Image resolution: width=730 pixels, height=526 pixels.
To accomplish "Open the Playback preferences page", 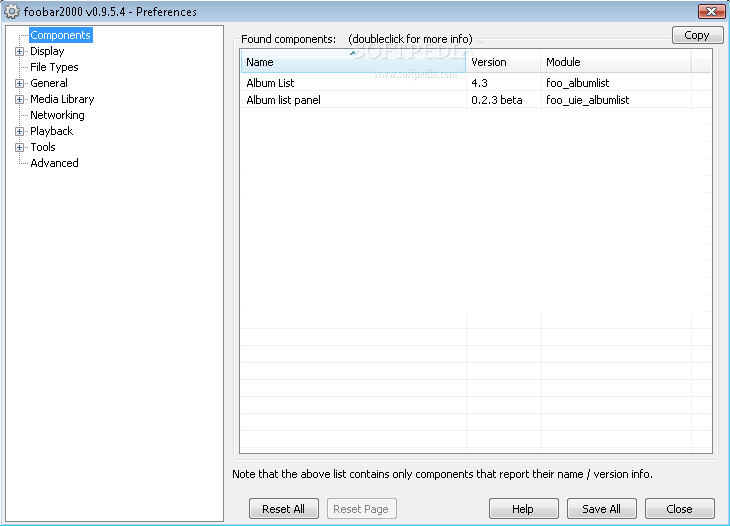I will [x=51, y=131].
